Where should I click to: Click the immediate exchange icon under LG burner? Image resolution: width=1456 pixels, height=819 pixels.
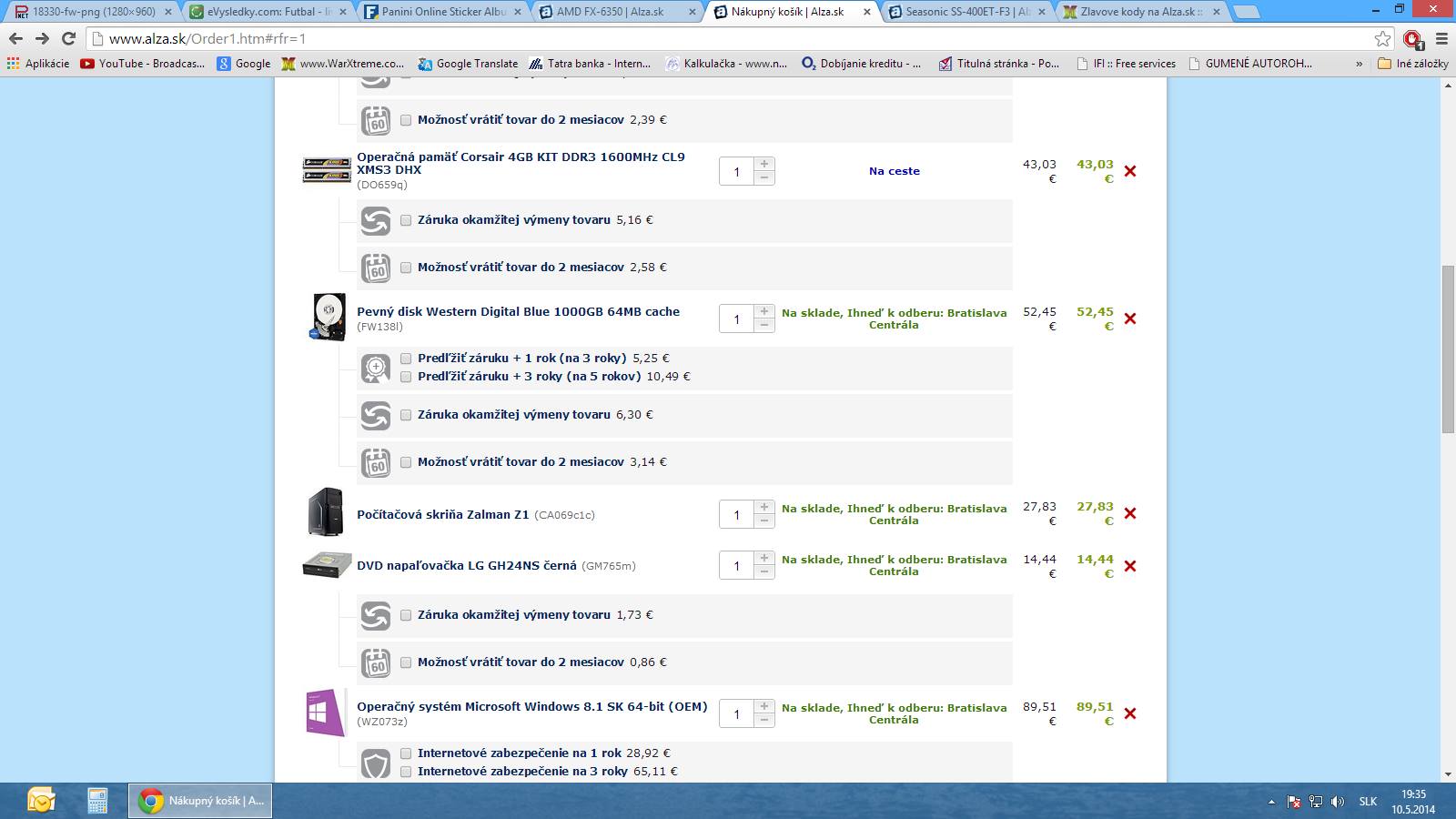[376, 615]
